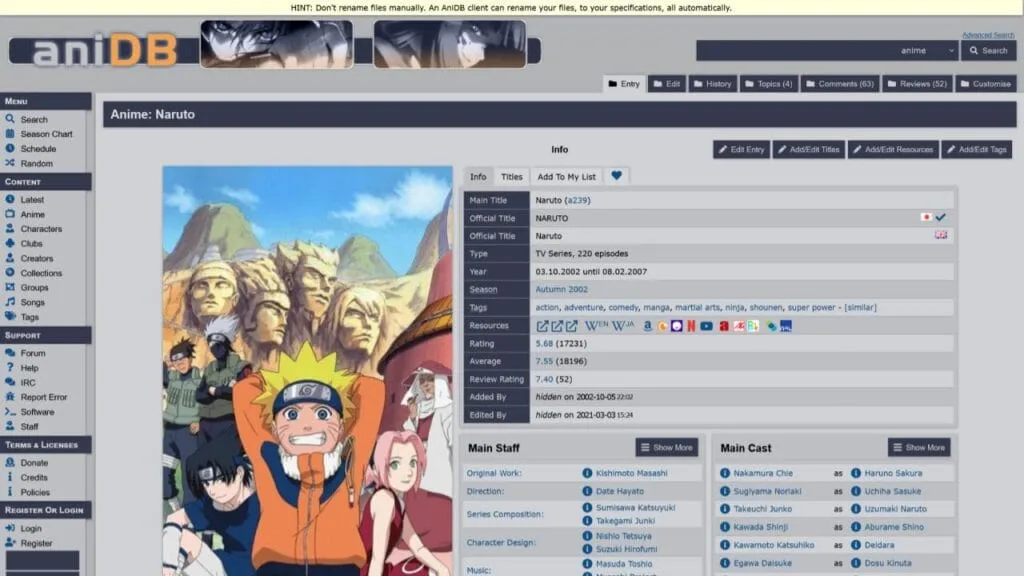Click the Edit Entry button

tap(741, 150)
